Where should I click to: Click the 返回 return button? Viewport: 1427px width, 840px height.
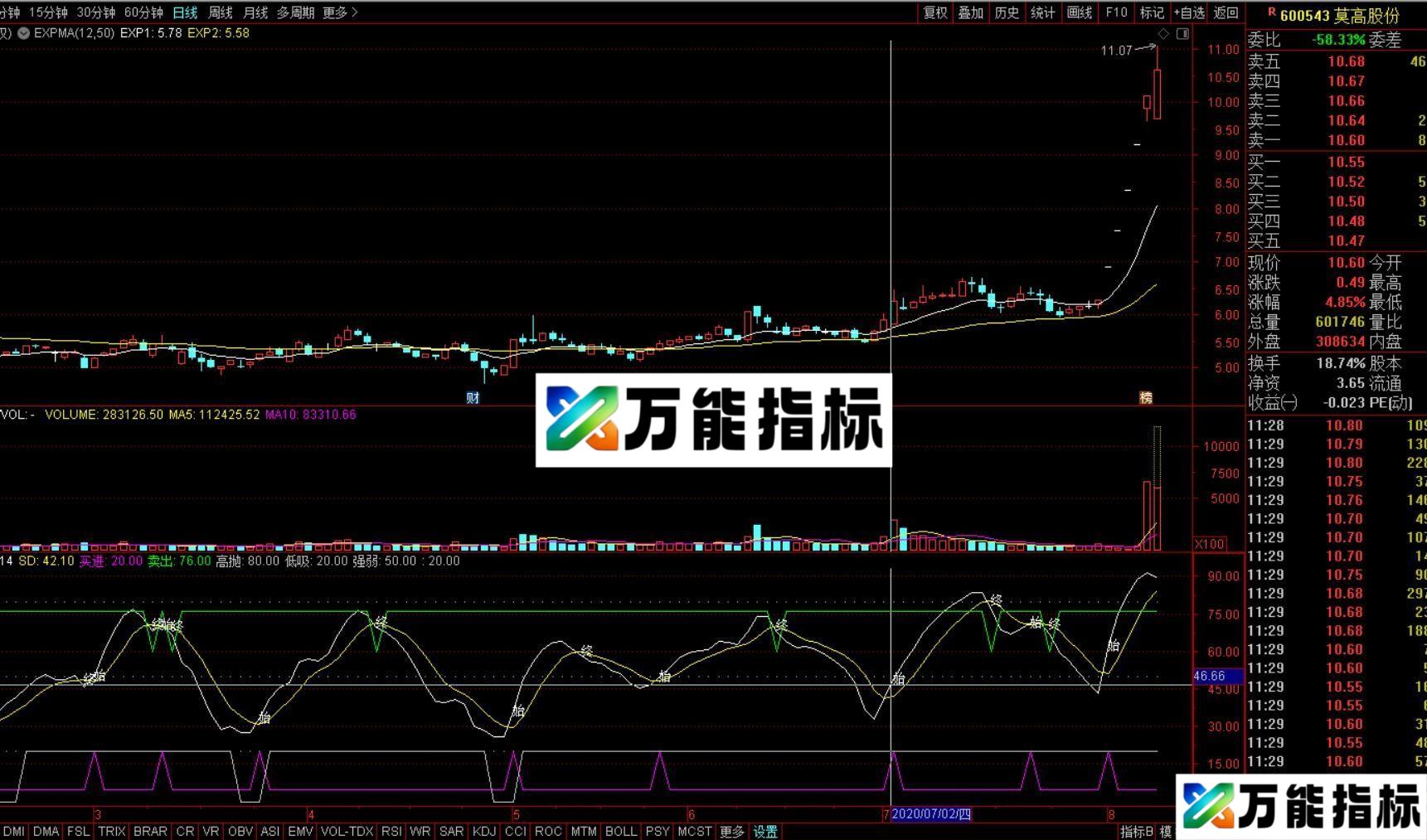(x=1225, y=12)
